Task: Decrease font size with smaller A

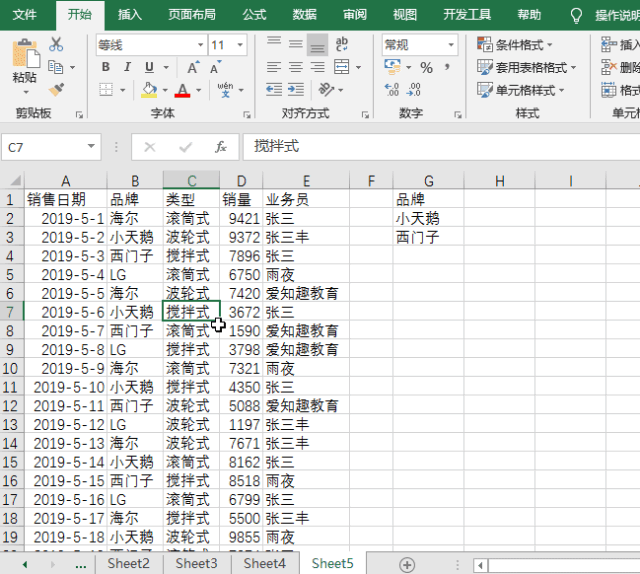Action: click(216, 67)
